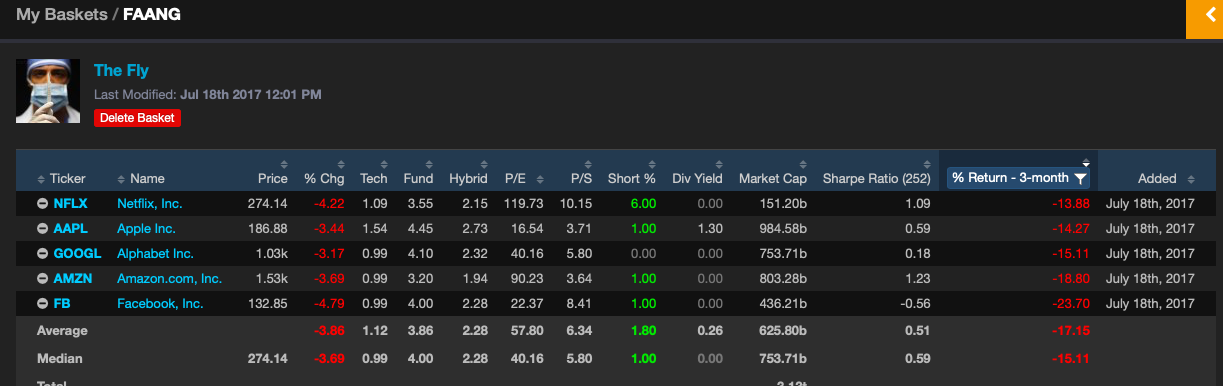This screenshot has height=386, width=1223.
Task: Go to My Baskets breadcrumb
Action: coord(62,15)
